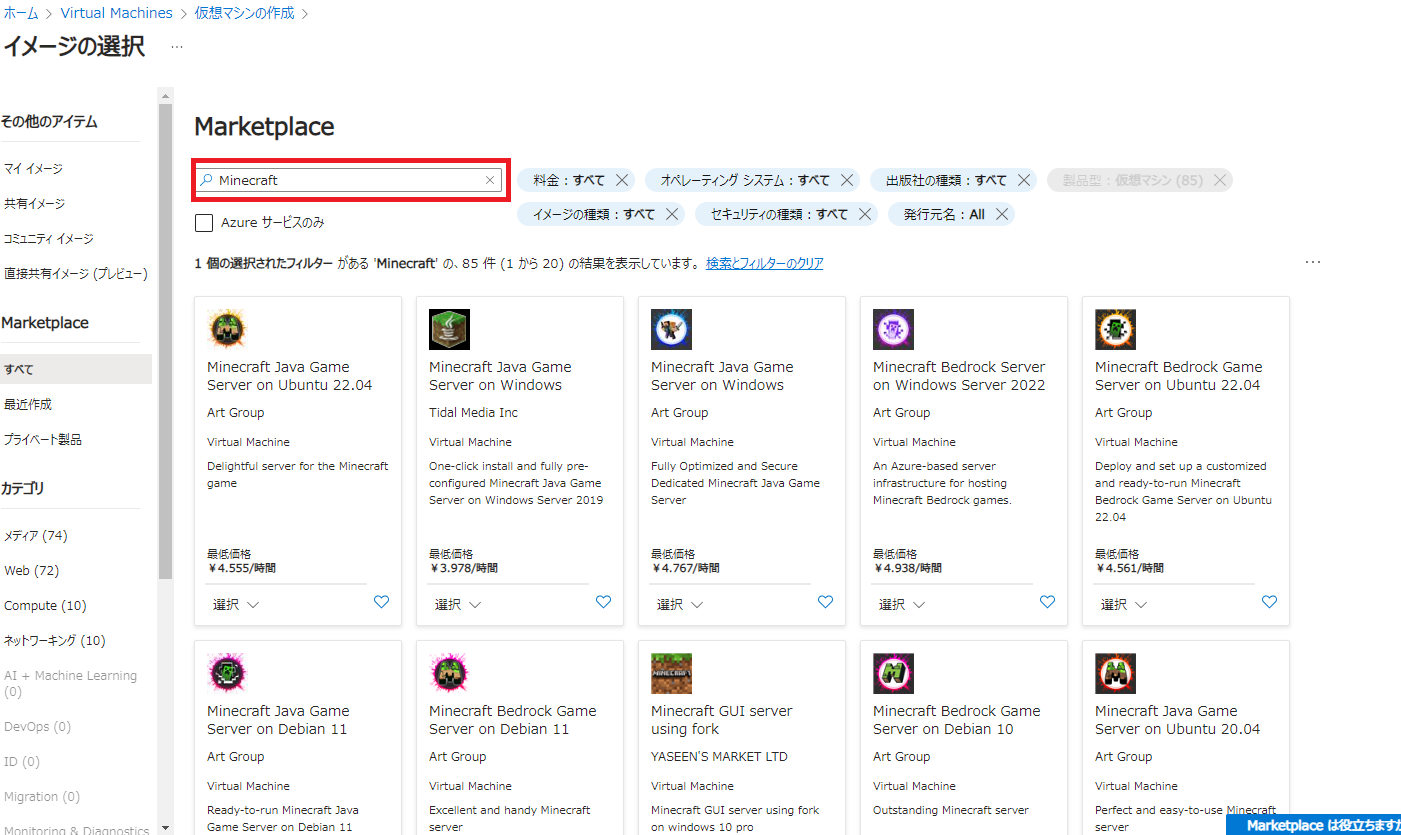
Task: Open the 料金 : すべて filter
Action: coord(569,180)
